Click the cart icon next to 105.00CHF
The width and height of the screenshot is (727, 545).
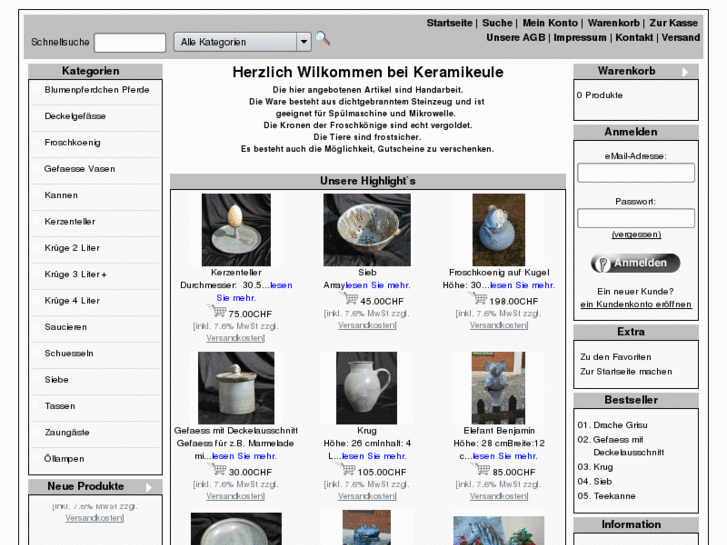pos(345,469)
